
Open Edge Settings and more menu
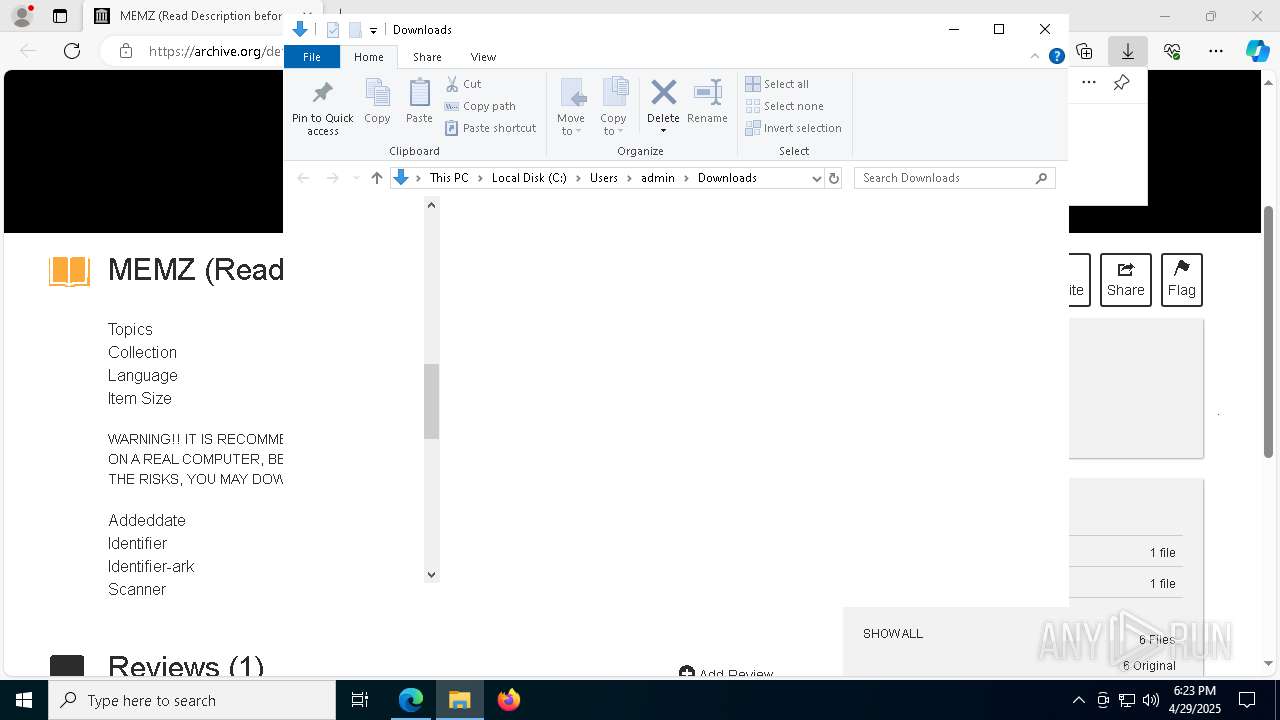click(1216, 51)
